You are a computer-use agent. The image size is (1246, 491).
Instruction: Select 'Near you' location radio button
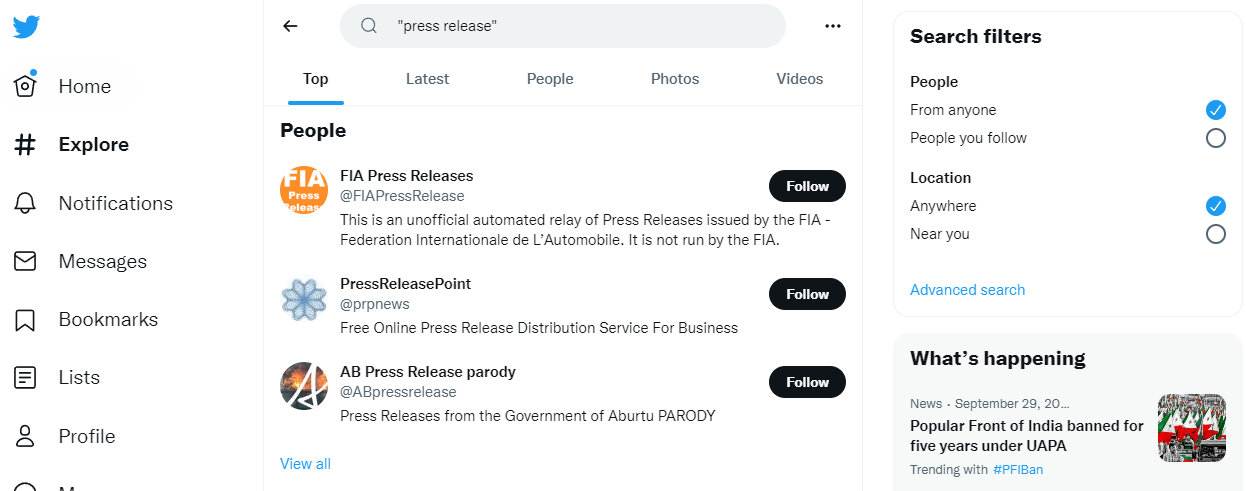(1215, 234)
